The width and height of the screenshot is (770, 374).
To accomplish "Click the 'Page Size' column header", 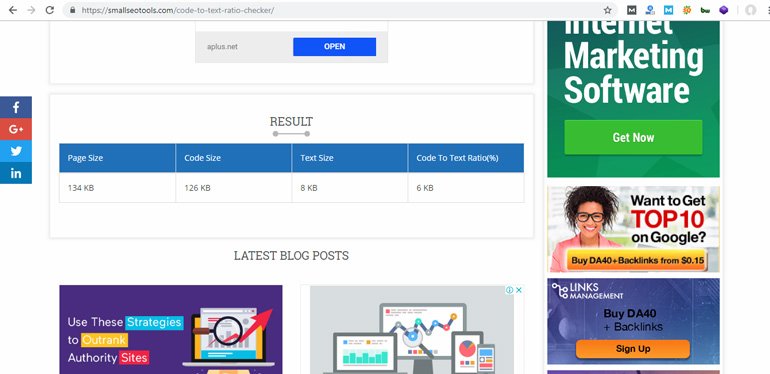I will 117,158.
